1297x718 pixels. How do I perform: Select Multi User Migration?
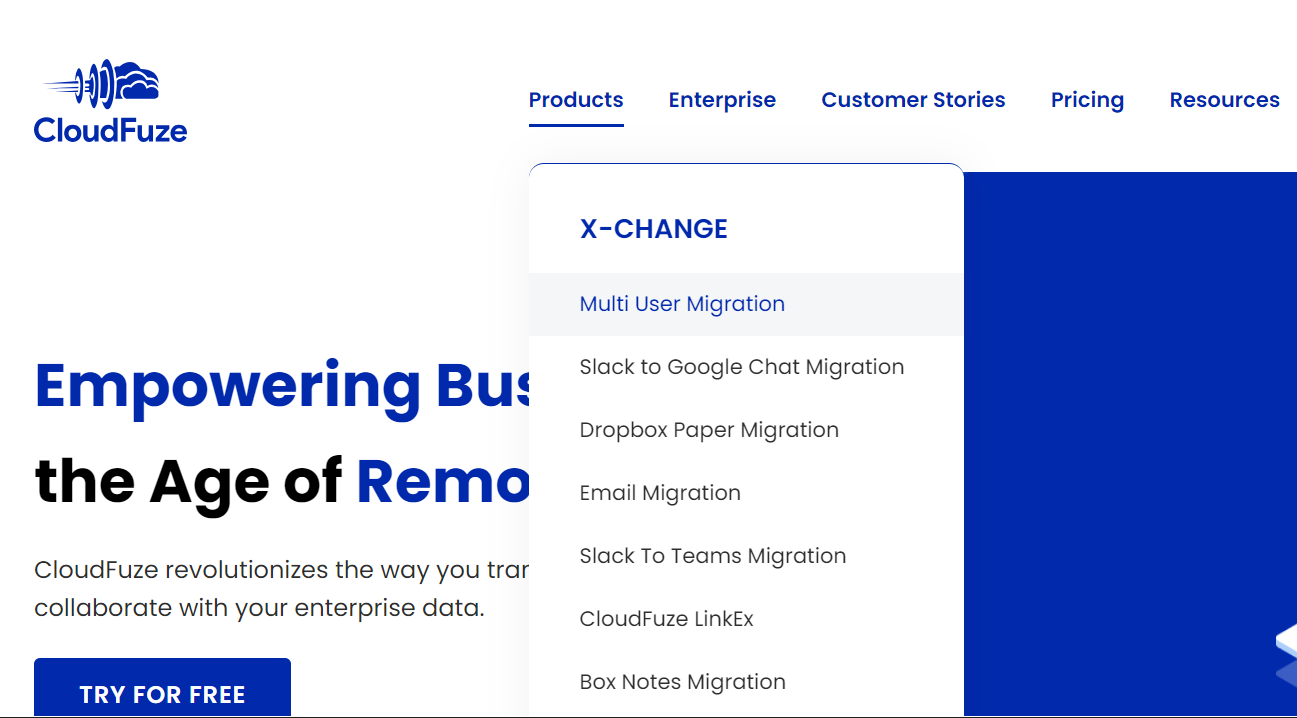coord(682,304)
